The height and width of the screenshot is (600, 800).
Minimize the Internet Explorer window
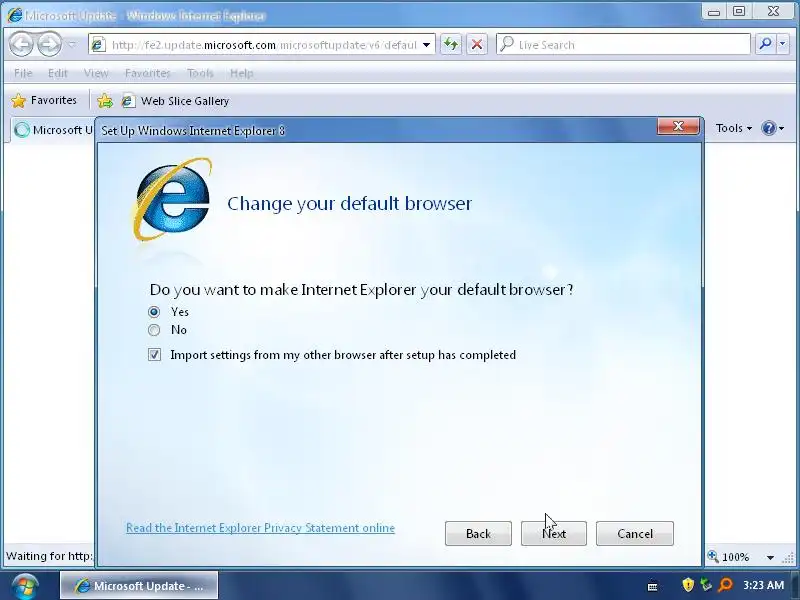pyautogui.click(x=714, y=12)
